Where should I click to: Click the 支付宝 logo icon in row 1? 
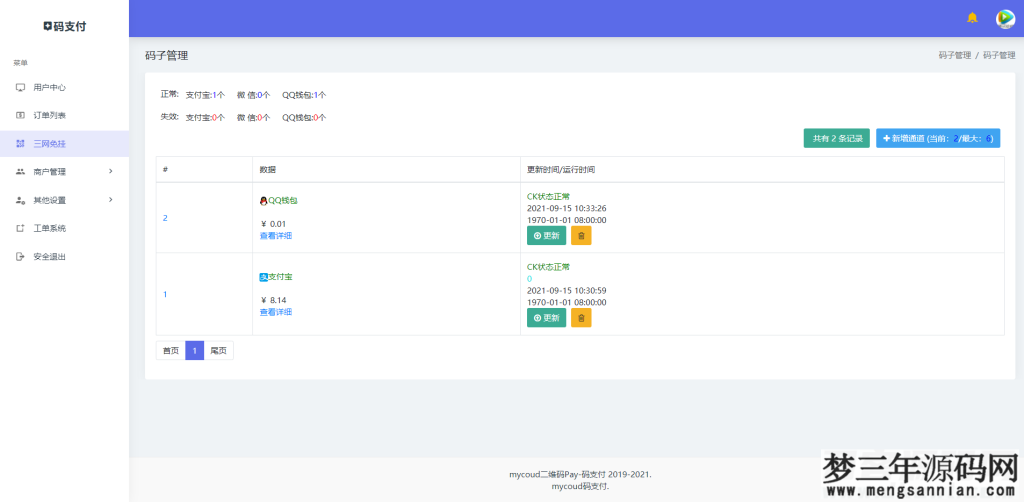point(264,276)
